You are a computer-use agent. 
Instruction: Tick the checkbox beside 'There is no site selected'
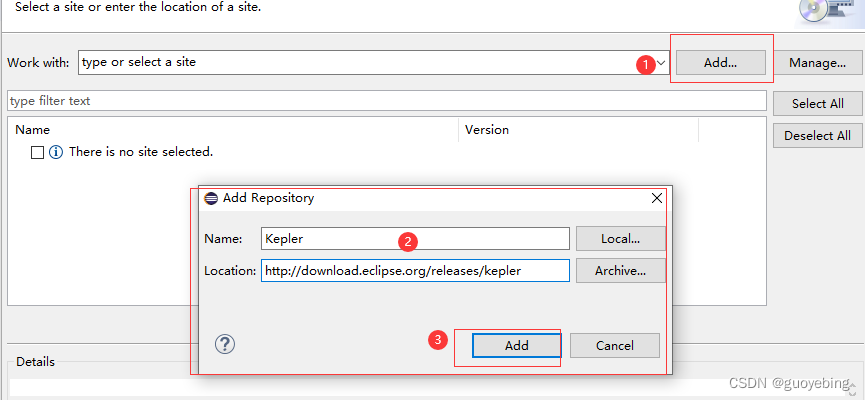point(38,153)
